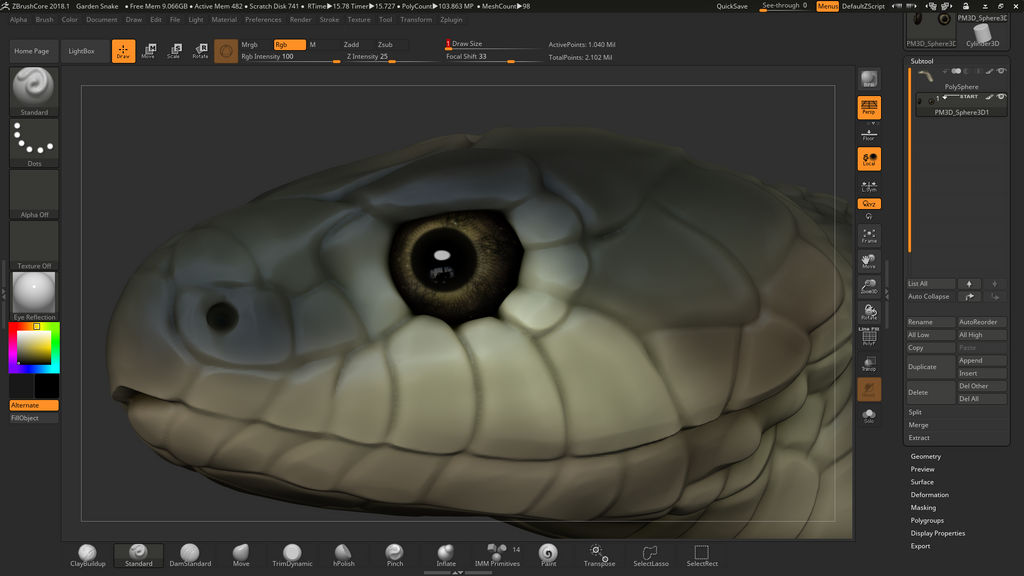Select the ClayBuildup brush
1024x576 pixels.
click(x=88, y=555)
